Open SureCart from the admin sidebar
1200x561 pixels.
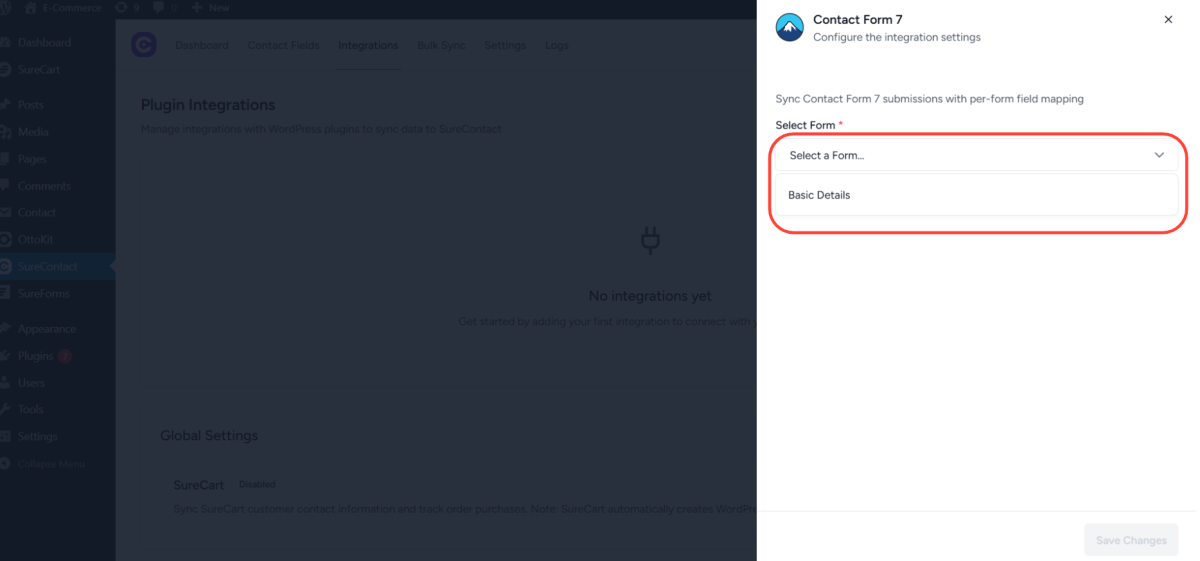click(x=40, y=70)
